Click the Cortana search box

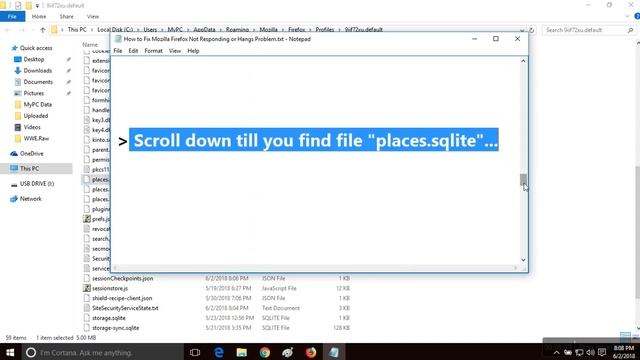[x=102, y=352]
